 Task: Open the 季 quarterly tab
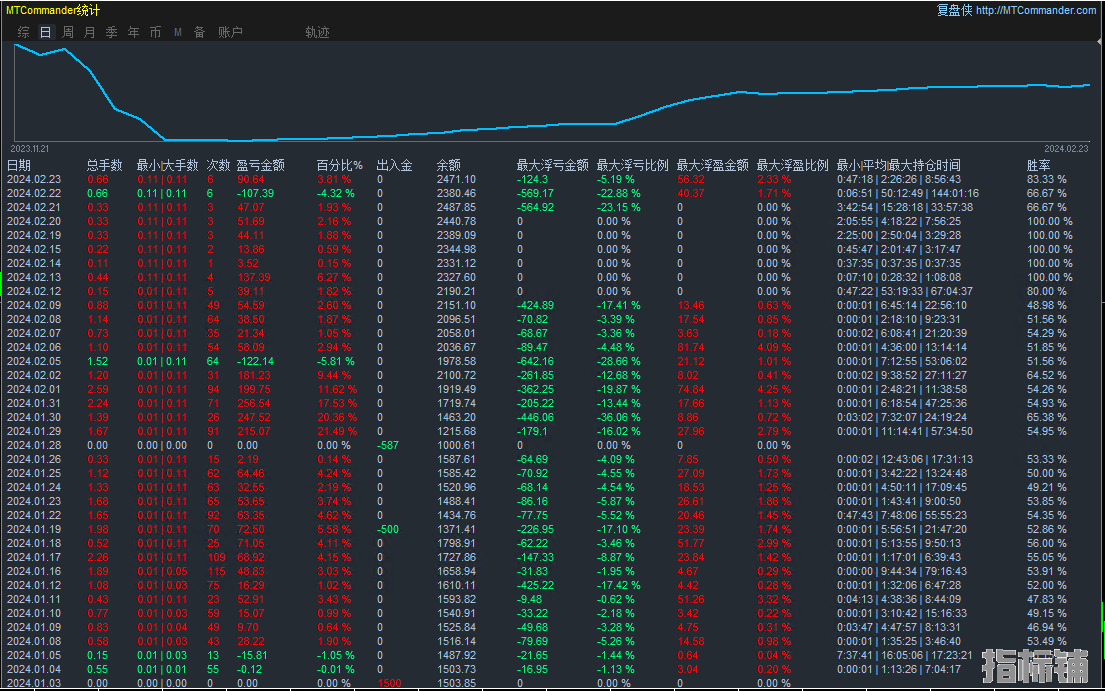[x=111, y=32]
